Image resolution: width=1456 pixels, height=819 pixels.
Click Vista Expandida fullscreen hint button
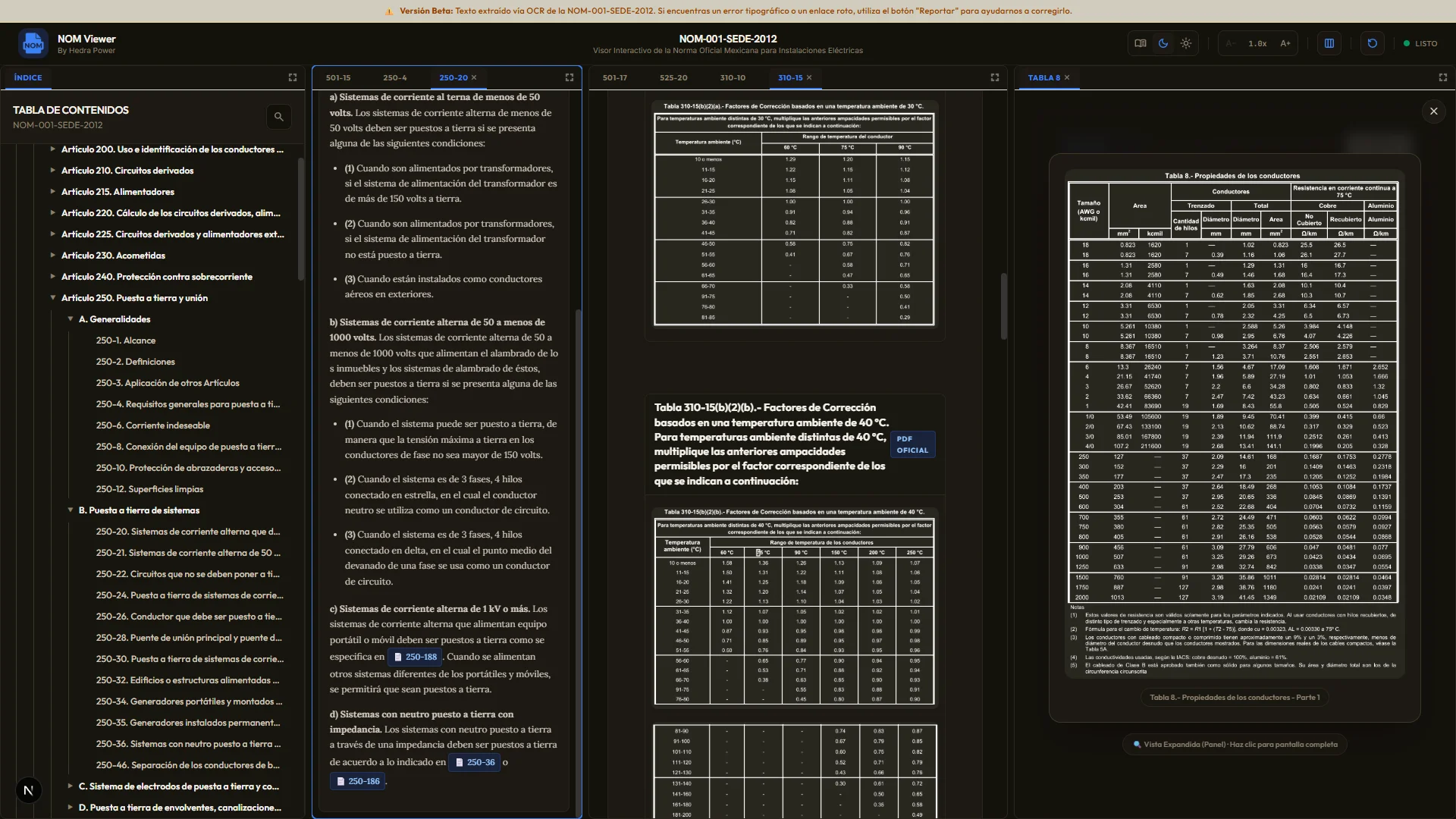[x=1235, y=745]
